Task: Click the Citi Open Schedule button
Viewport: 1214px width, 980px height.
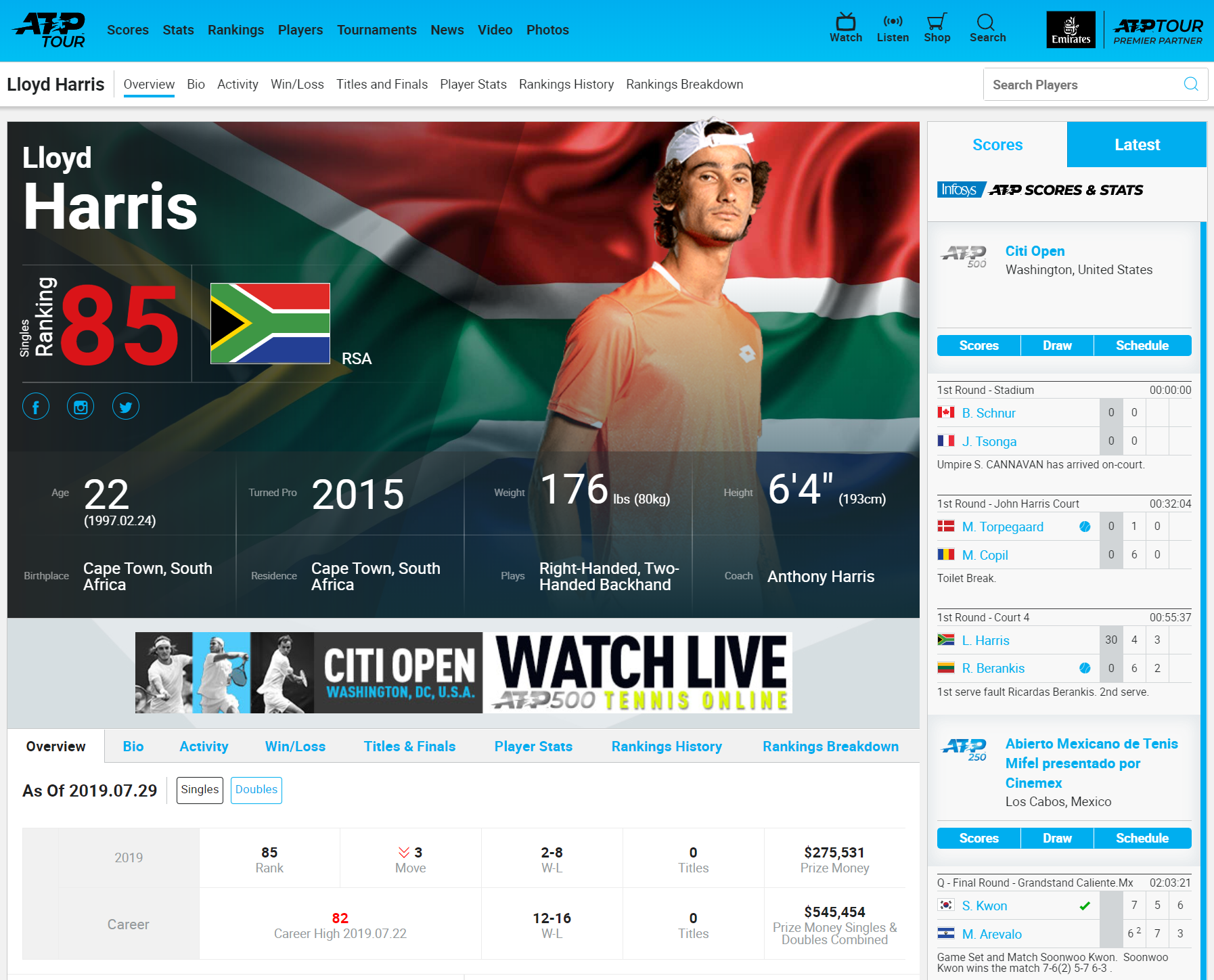Action: pyautogui.click(x=1142, y=345)
